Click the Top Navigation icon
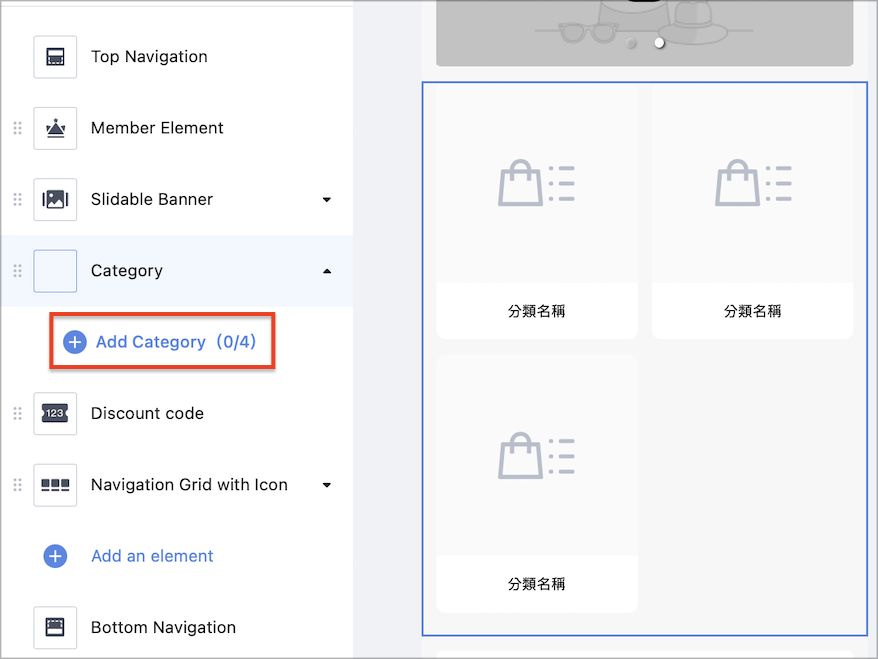 tap(55, 57)
